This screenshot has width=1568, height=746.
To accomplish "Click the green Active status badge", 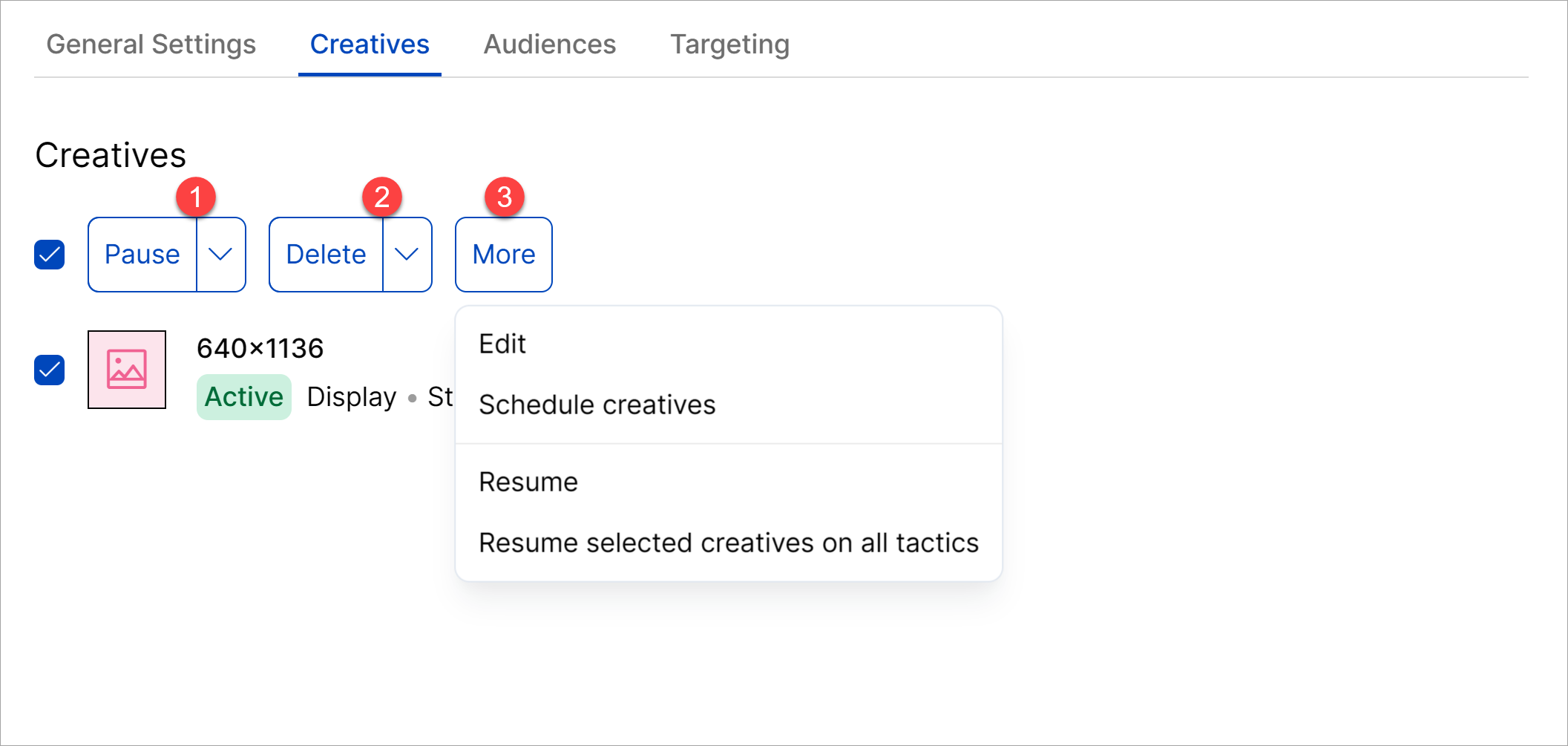I will point(243,397).
